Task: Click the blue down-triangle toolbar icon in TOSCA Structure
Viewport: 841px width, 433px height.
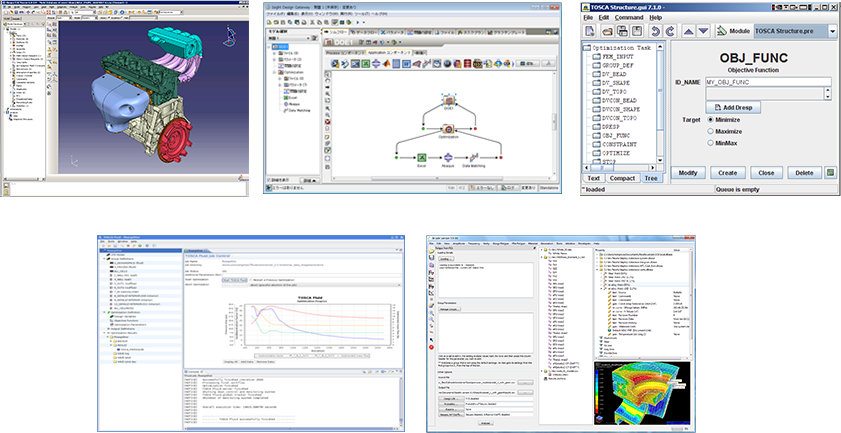Action: (703, 31)
